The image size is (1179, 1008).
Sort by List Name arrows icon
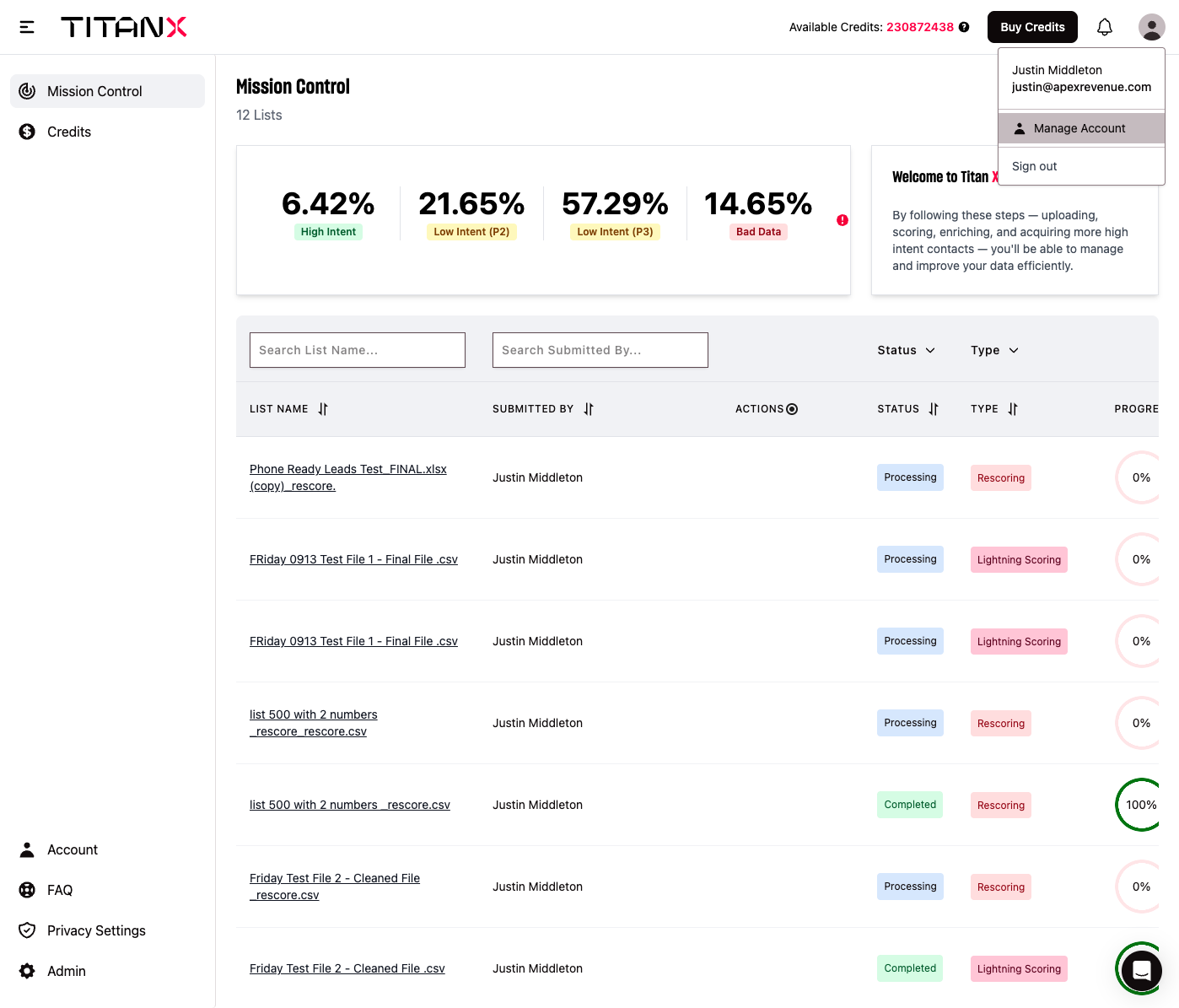(323, 409)
